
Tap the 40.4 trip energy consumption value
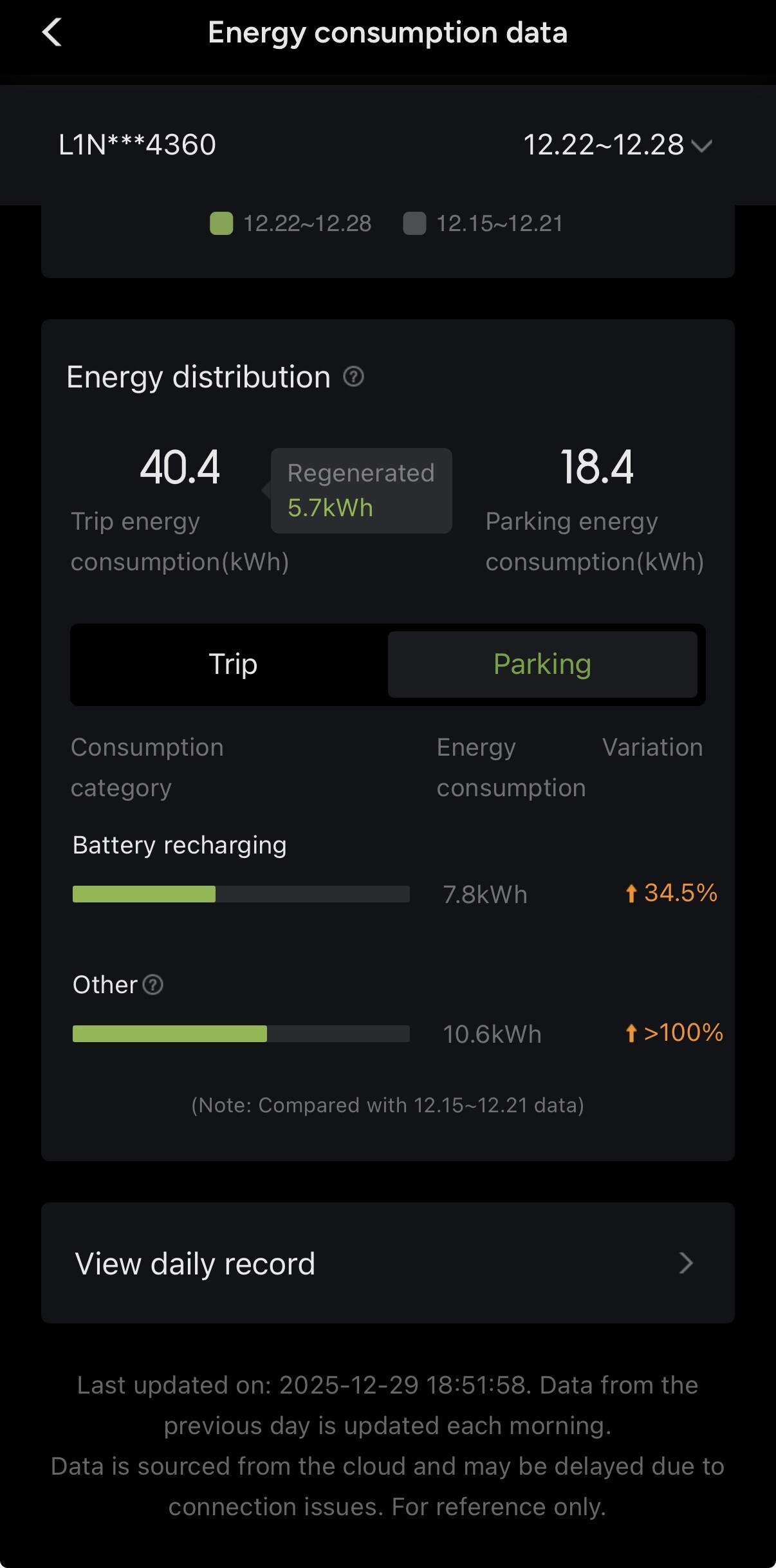click(x=180, y=467)
